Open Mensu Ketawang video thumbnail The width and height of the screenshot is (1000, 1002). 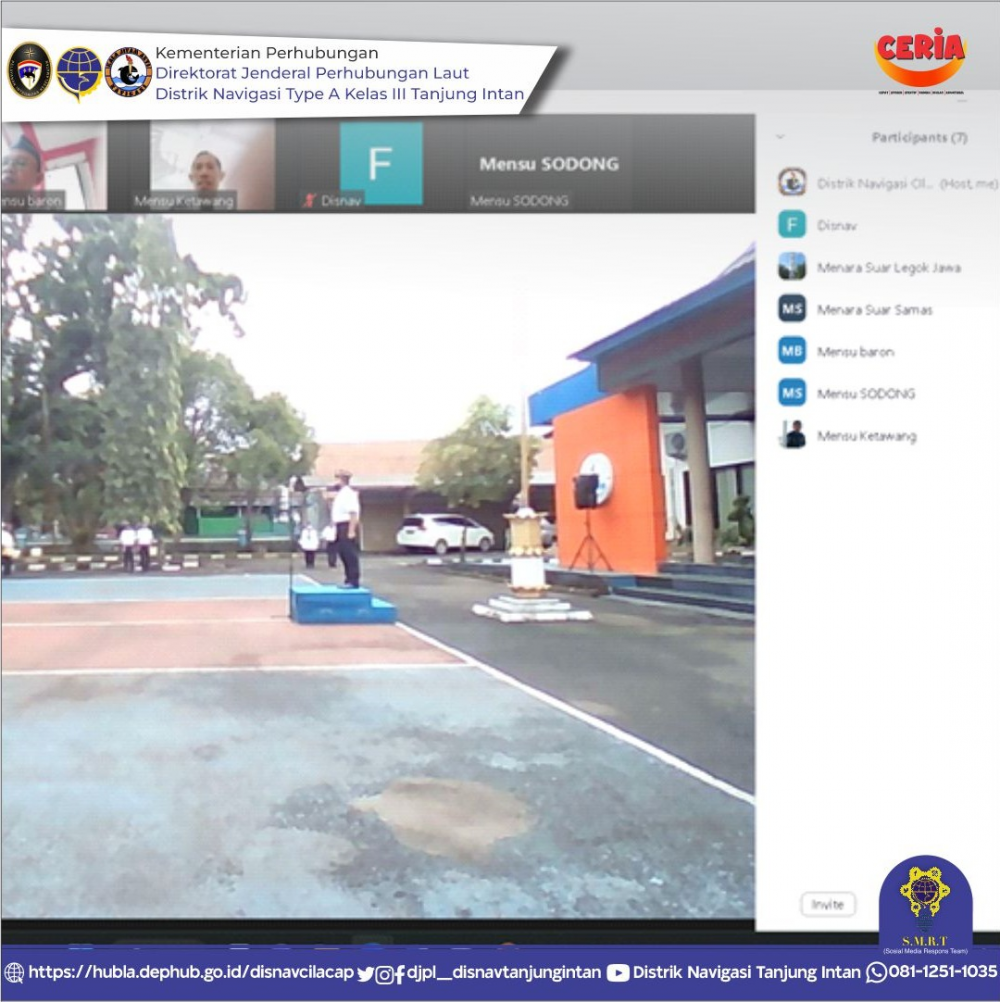click(212, 166)
